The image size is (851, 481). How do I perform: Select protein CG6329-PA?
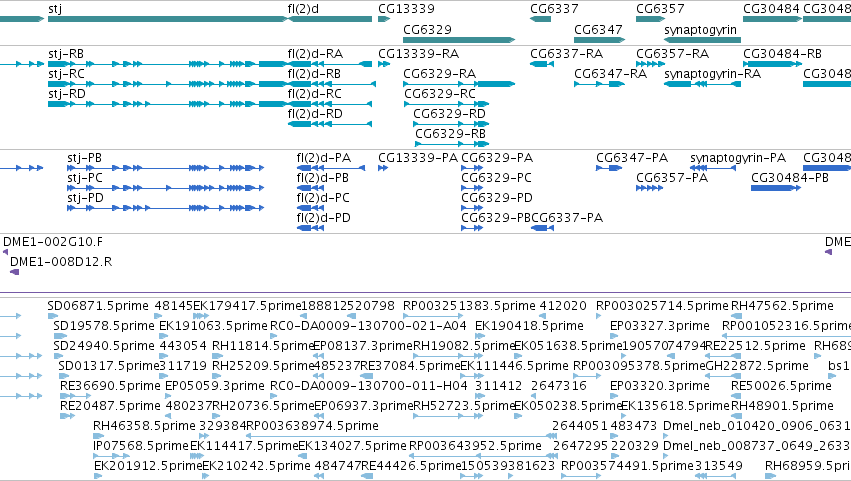[497, 158]
